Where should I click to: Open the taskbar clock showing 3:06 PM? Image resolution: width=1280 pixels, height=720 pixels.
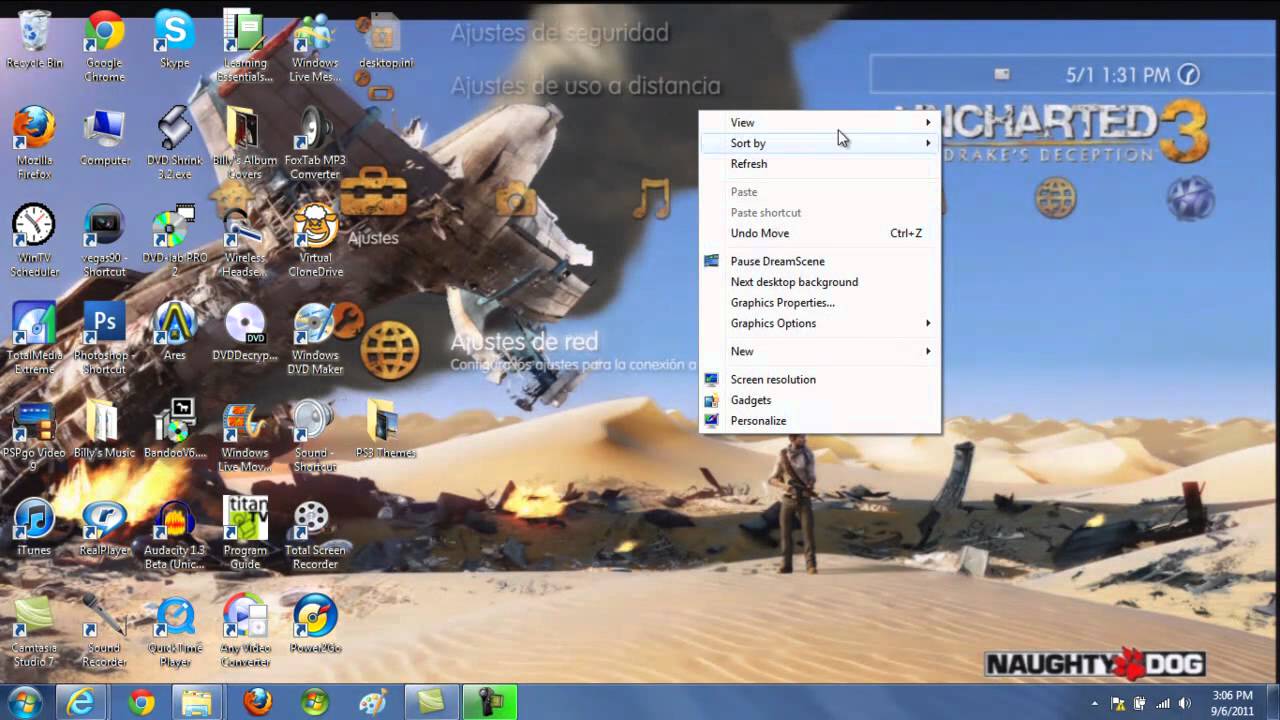click(x=1232, y=703)
